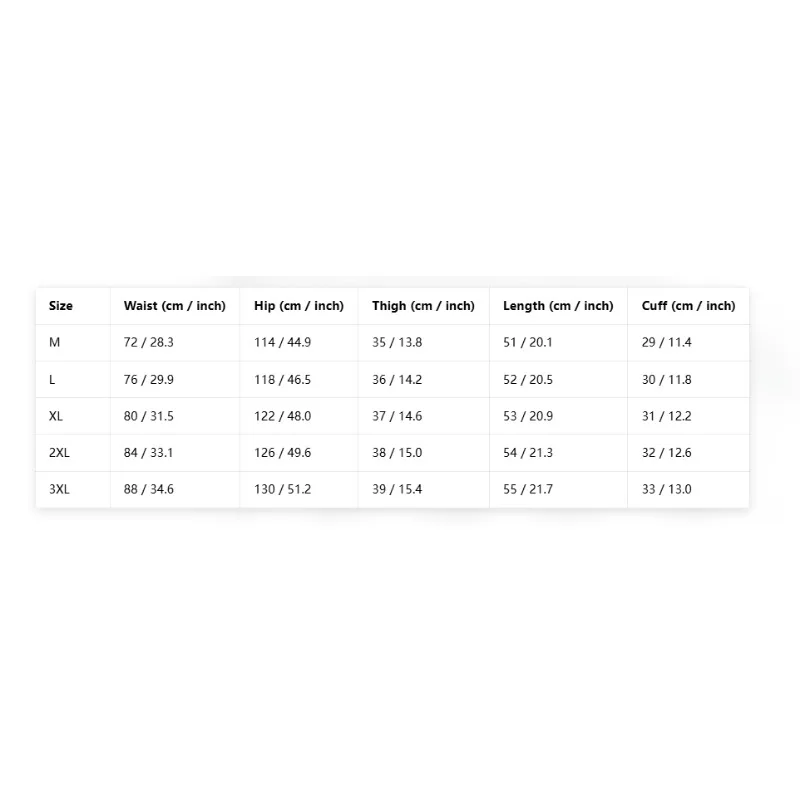
Task: Select hip value 130 / 51.2
Action: [x=283, y=489]
